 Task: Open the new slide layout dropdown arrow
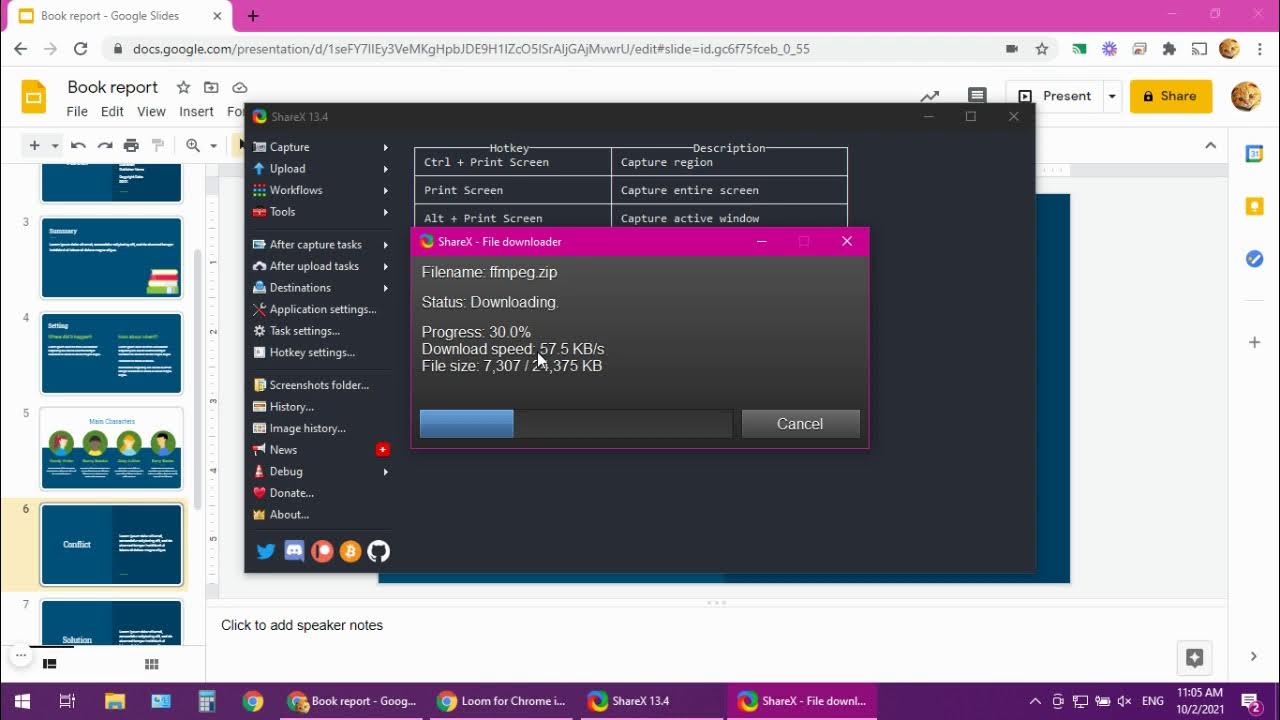point(57,146)
